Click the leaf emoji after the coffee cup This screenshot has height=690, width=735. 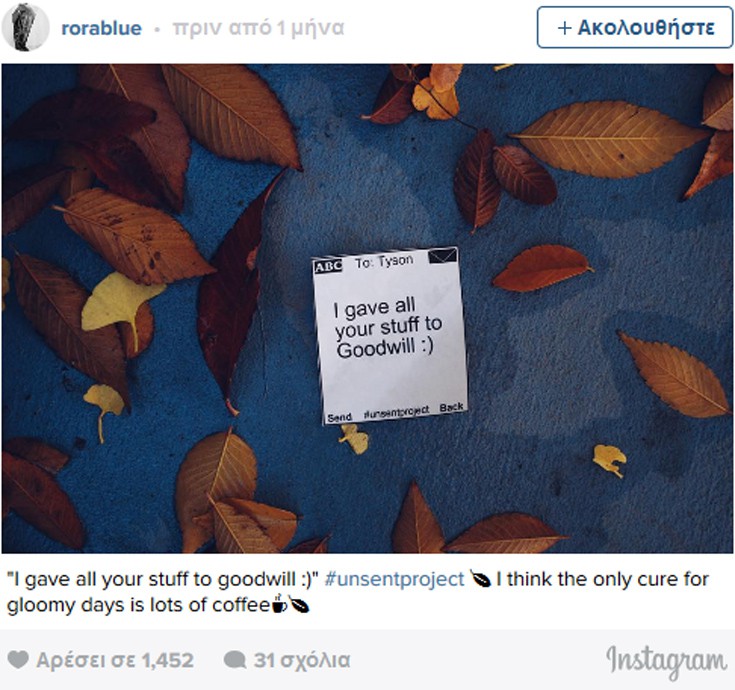click(299, 605)
